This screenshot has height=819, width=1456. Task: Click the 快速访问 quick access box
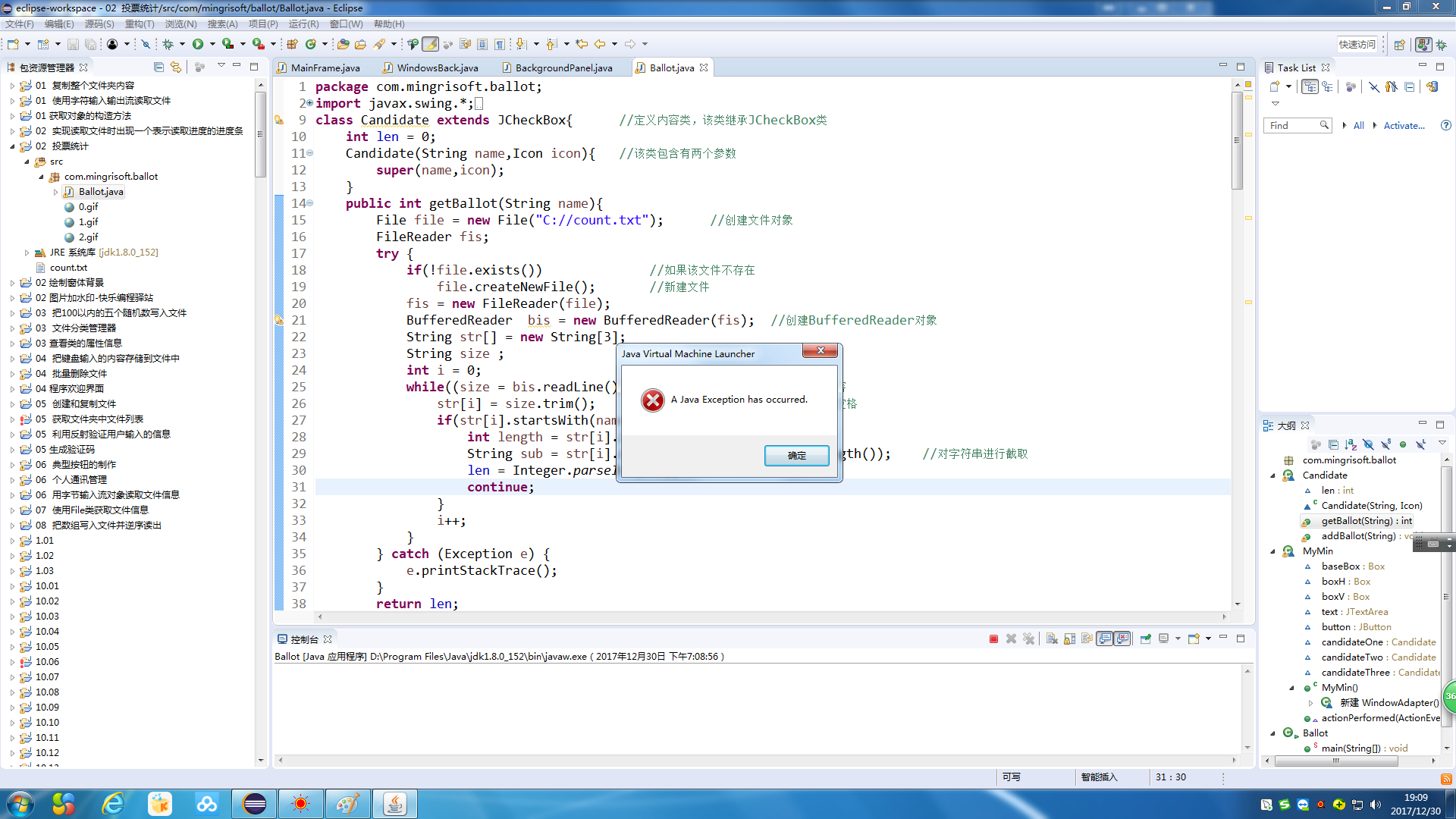(x=1357, y=44)
